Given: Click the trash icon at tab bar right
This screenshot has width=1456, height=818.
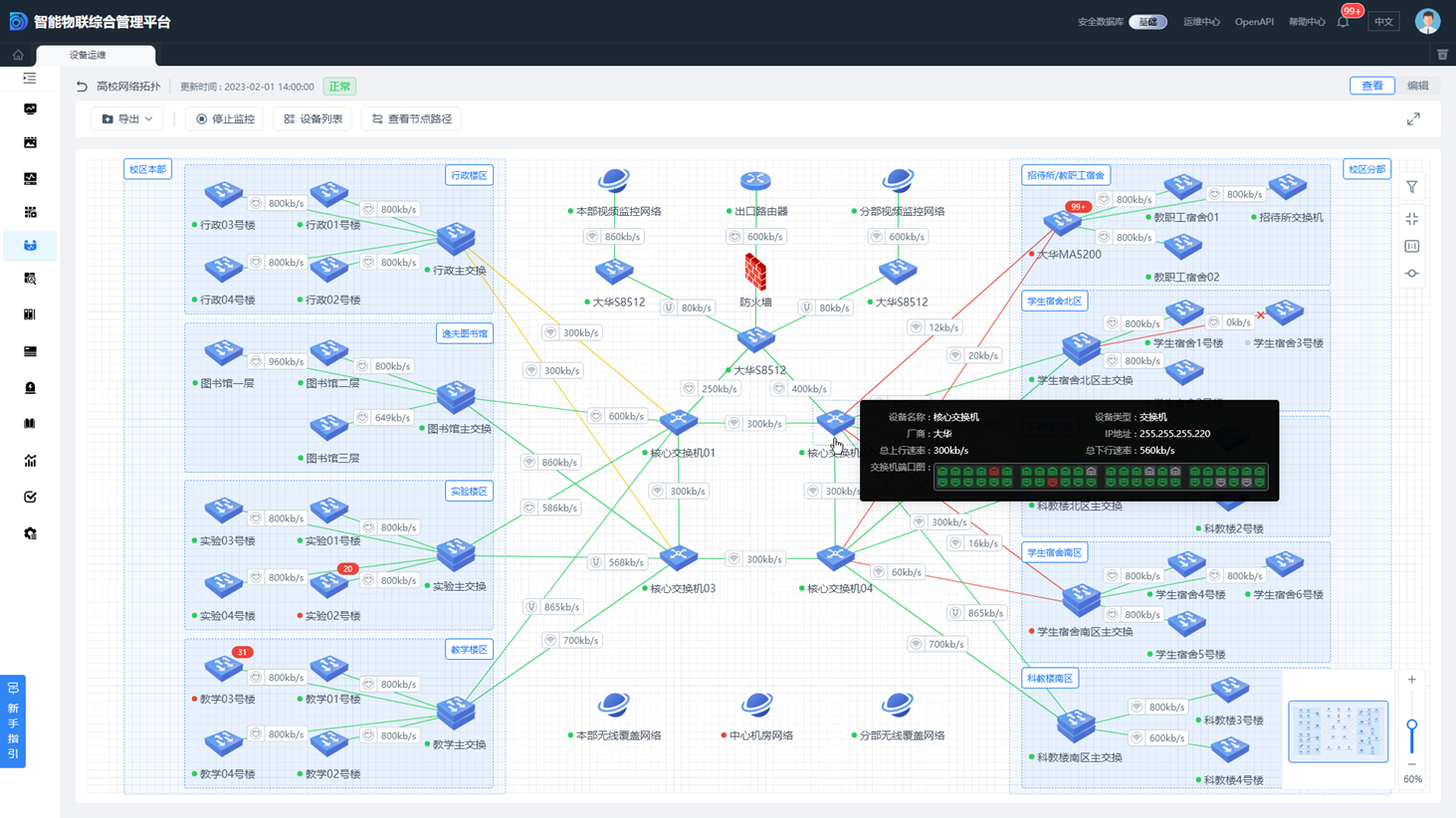Looking at the screenshot, I should point(1442,55).
